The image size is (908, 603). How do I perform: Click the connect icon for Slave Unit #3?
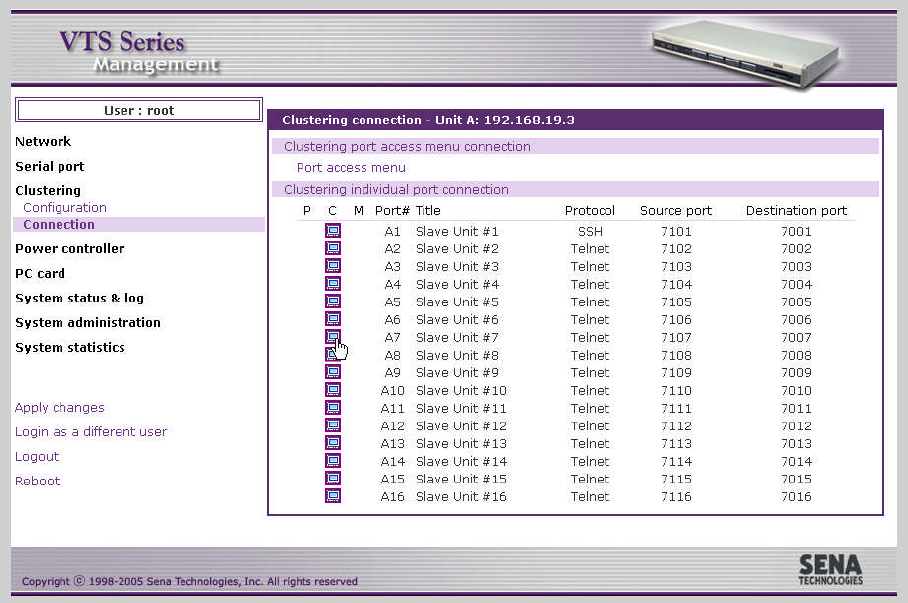coord(333,266)
